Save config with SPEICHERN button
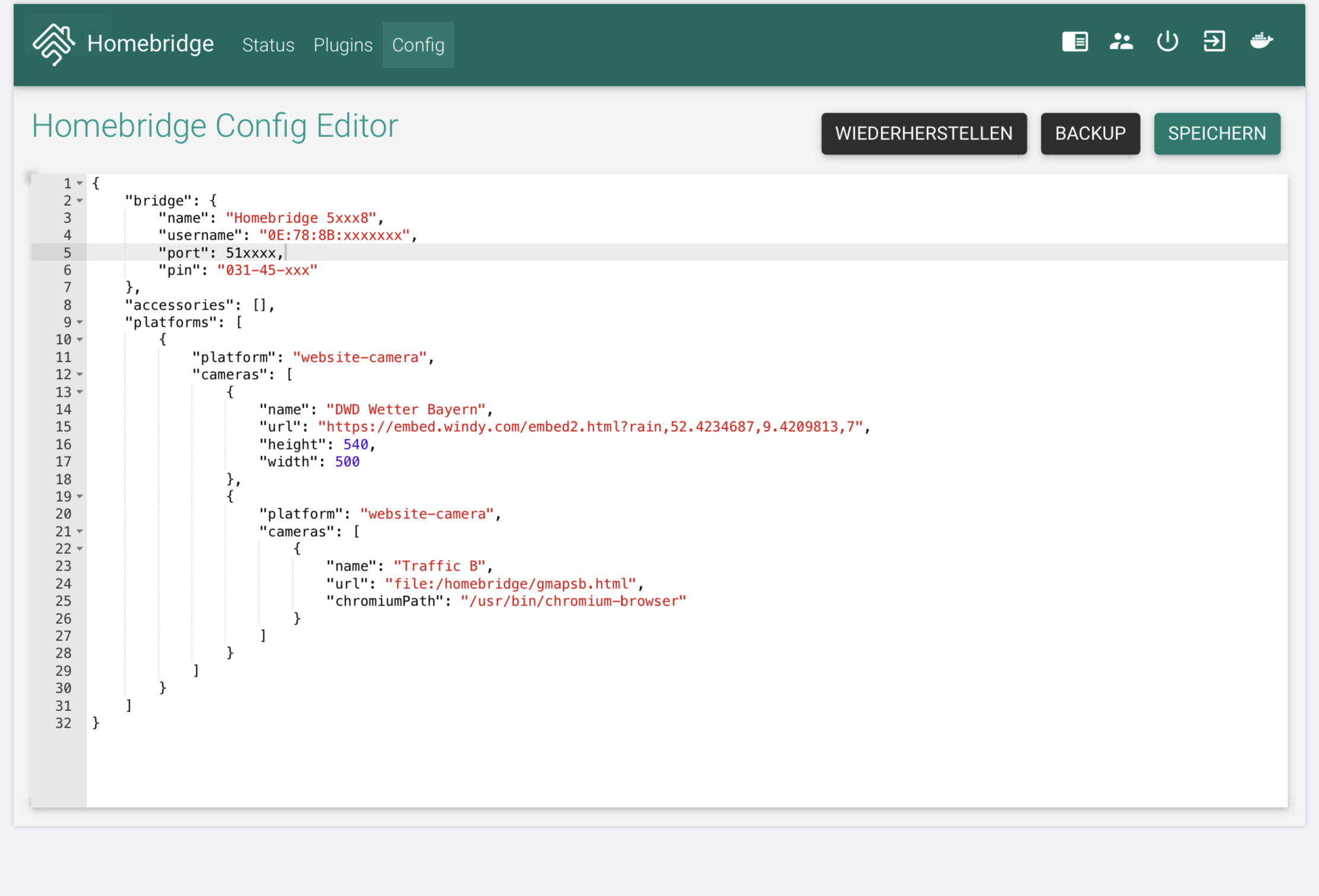Screen dimensions: 1319x896 1217,134
